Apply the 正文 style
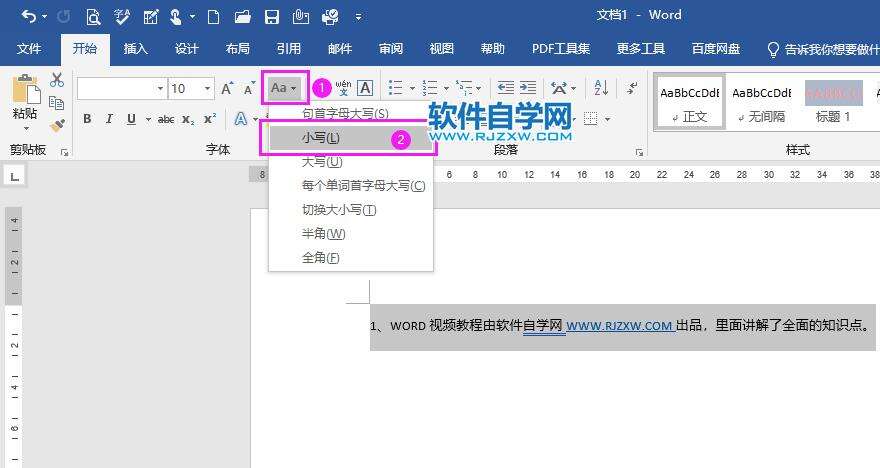880x468 pixels. click(x=690, y=103)
